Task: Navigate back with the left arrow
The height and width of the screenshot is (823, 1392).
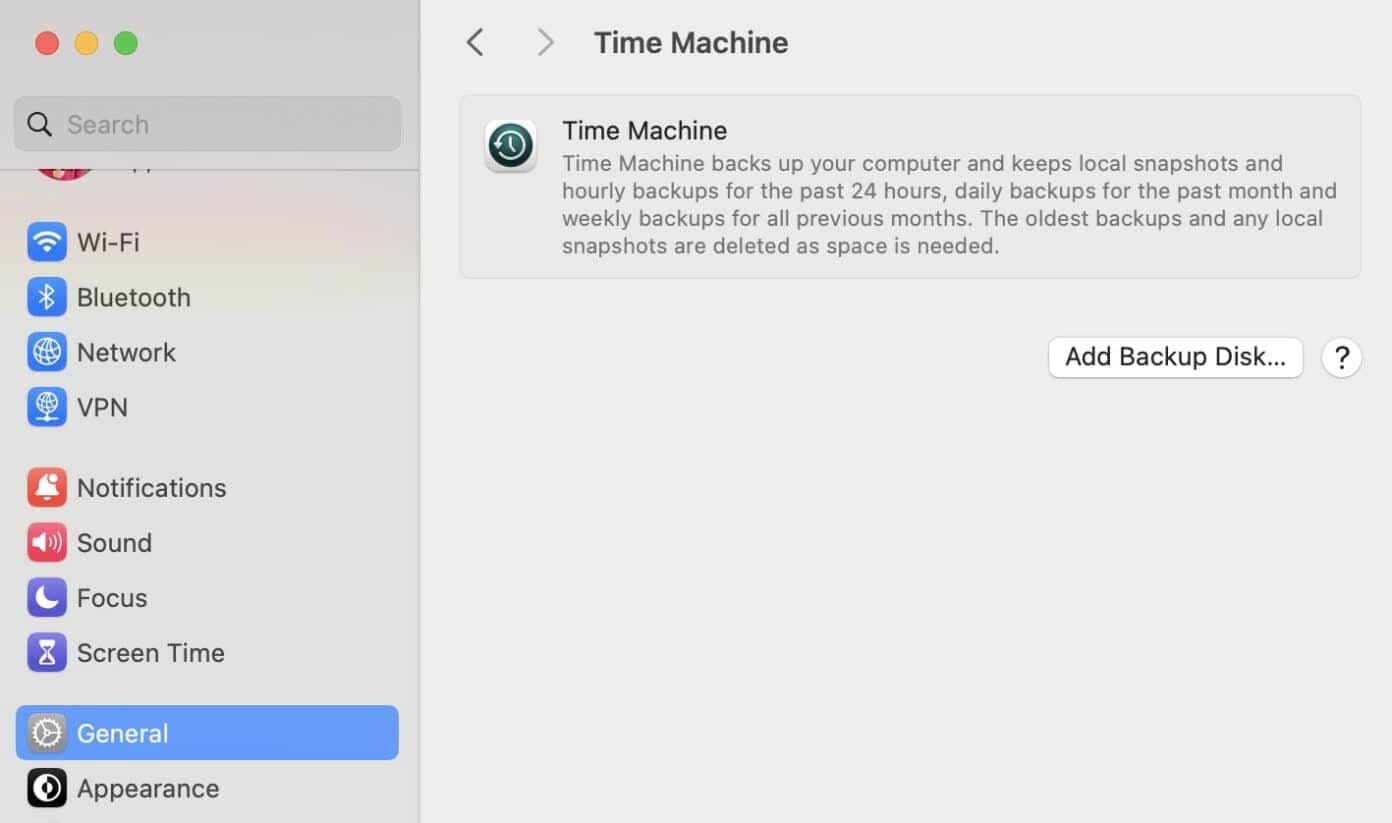Action: point(475,42)
